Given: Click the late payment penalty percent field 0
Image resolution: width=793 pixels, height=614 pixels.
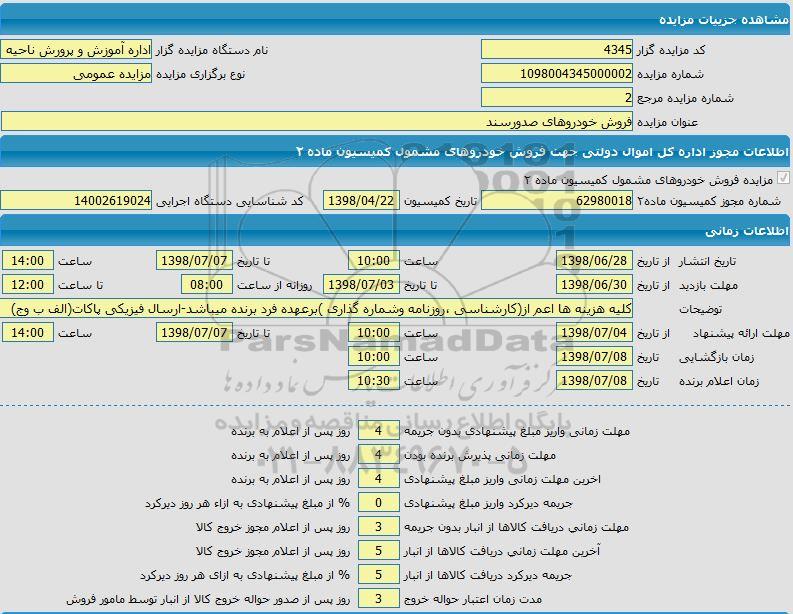Looking at the screenshot, I should (378, 502).
